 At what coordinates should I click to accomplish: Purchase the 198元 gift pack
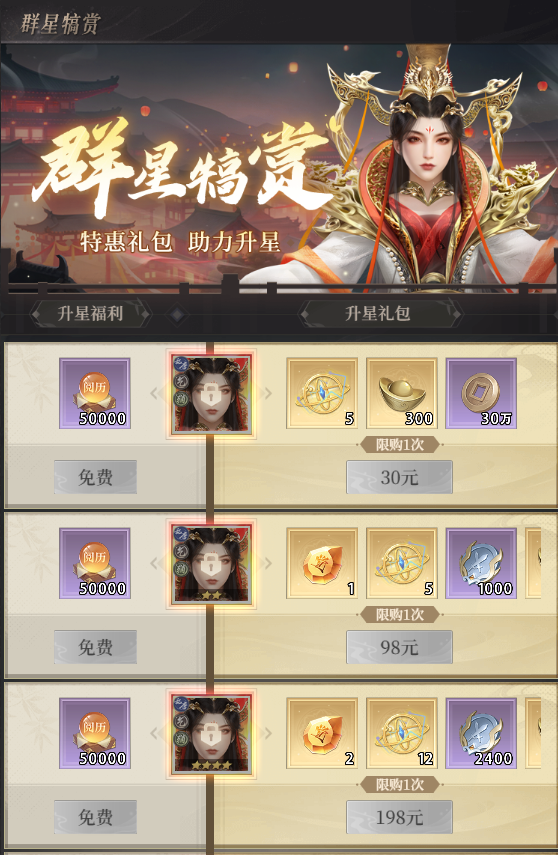pyautogui.click(x=399, y=817)
